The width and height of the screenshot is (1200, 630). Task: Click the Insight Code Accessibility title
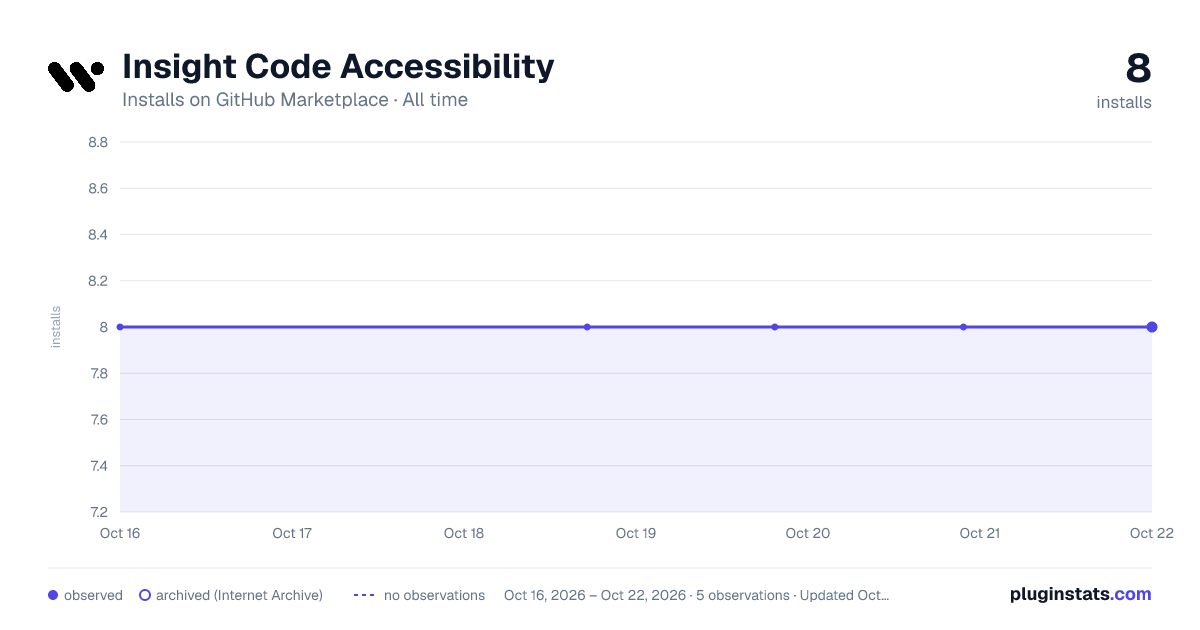338,66
